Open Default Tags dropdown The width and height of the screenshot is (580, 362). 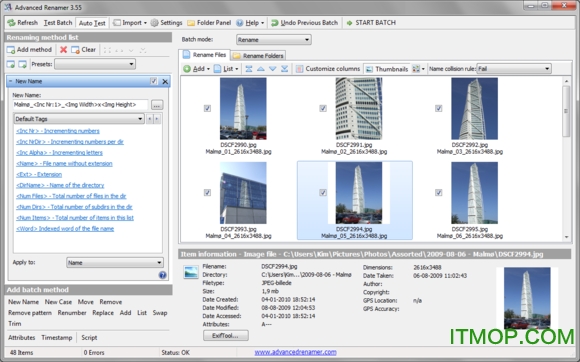pyautogui.click(x=79, y=119)
